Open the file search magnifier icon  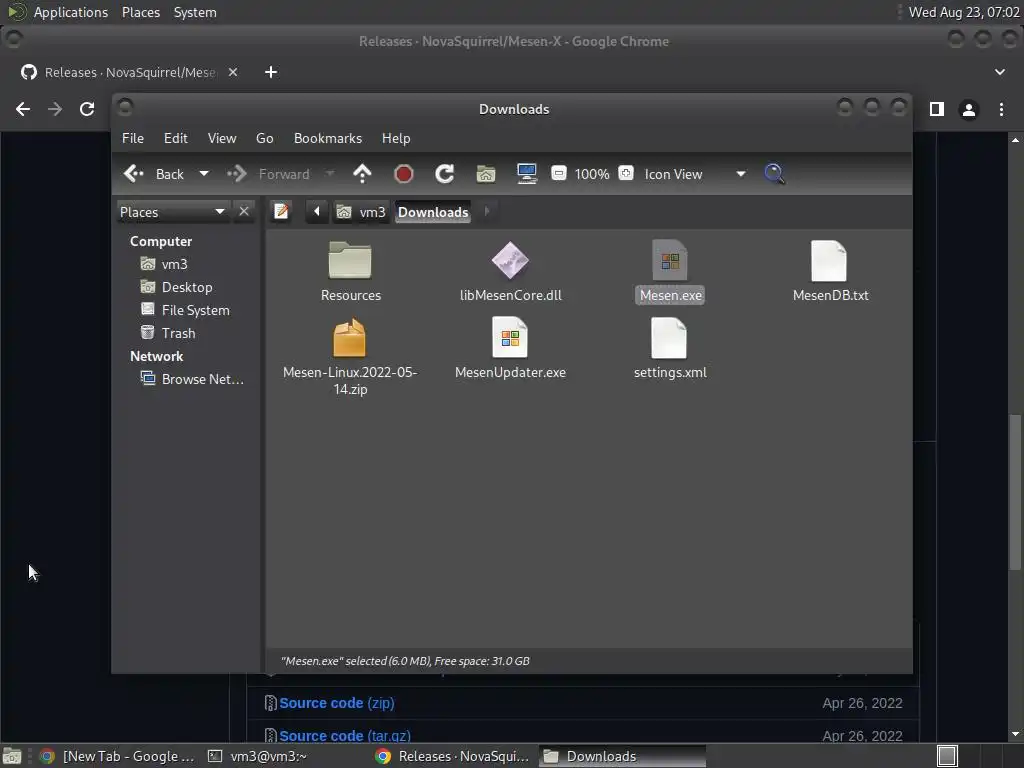point(774,174)
